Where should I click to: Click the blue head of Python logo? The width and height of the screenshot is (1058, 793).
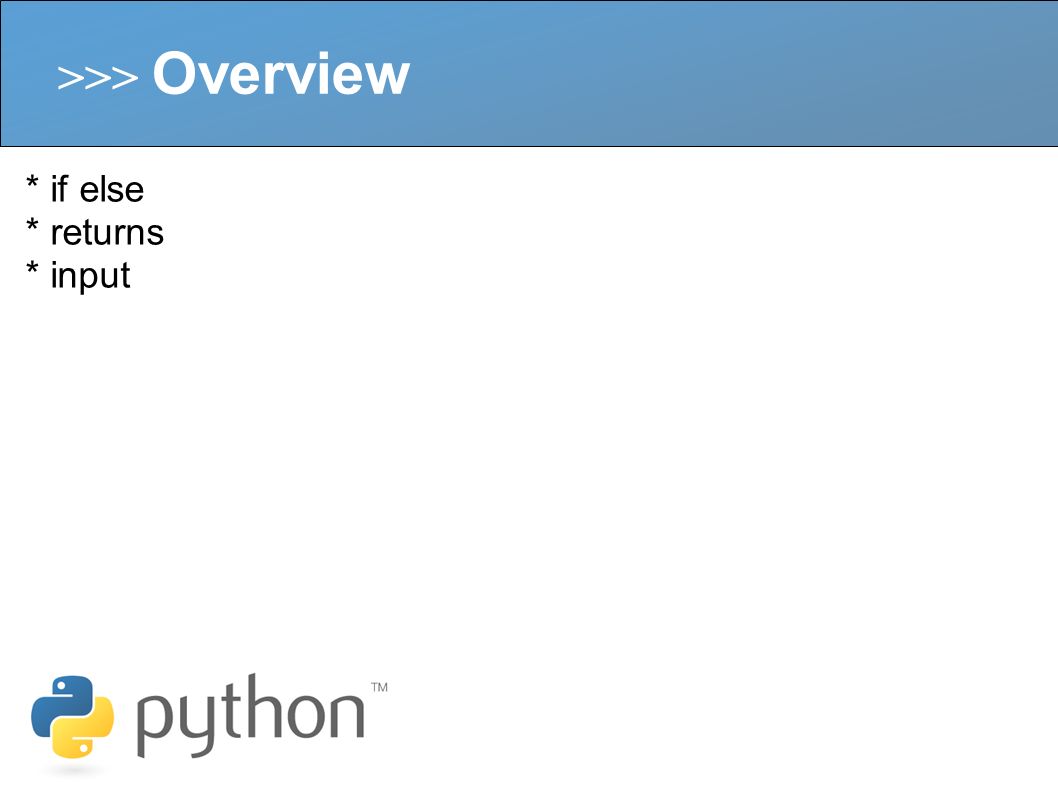(x=62, y=705)
